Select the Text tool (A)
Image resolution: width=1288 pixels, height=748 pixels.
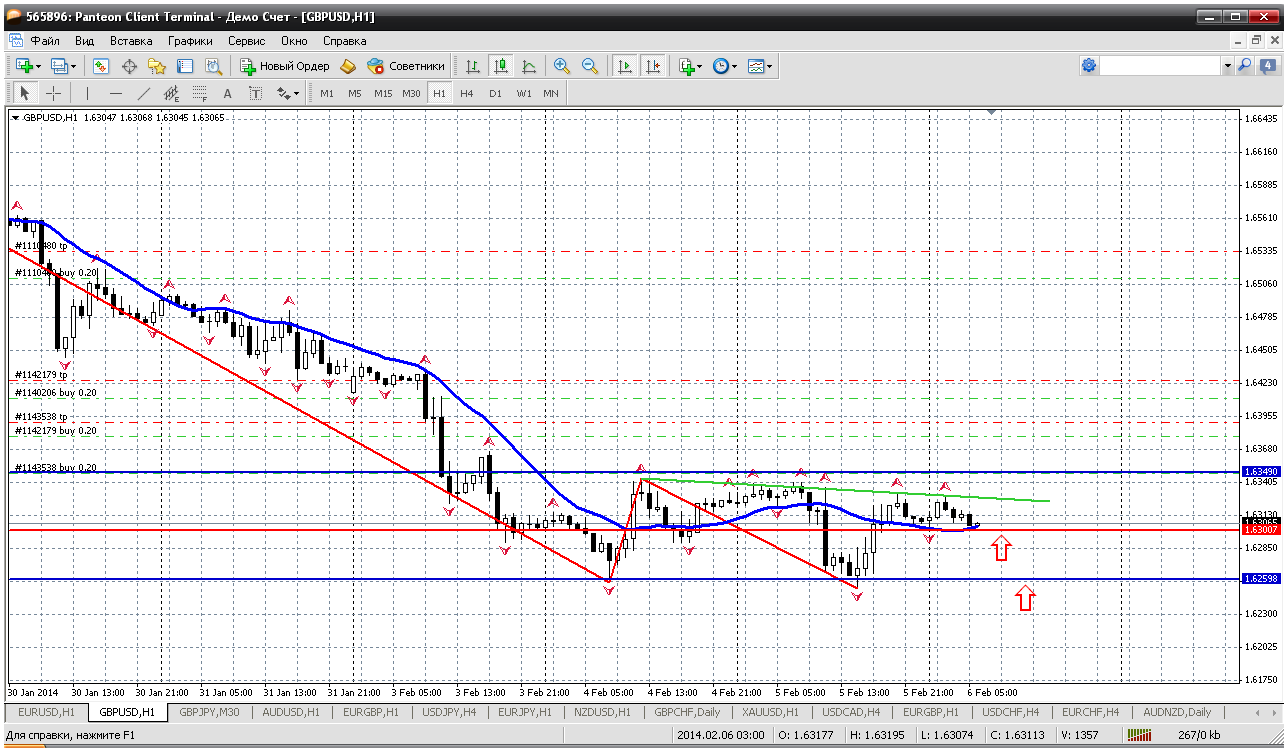point(227,93)
